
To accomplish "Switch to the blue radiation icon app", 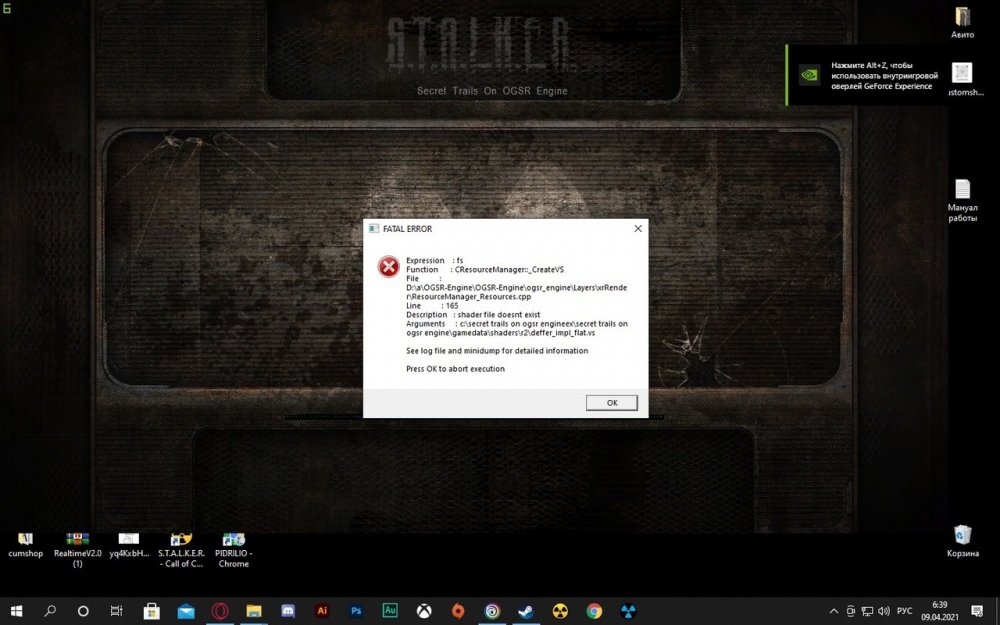I will pyautogui.click(x=628, y=611).
